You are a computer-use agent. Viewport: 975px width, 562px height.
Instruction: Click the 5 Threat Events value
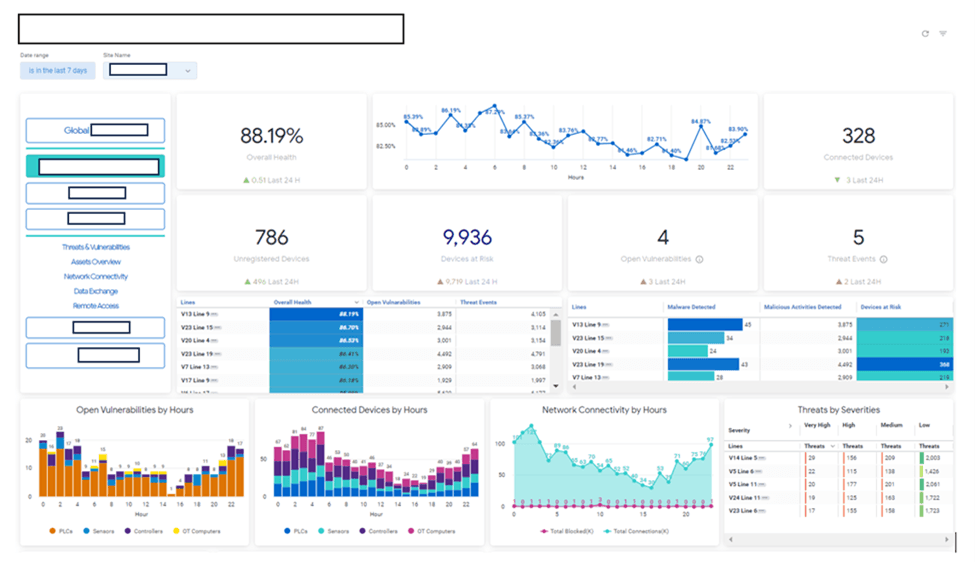pyautogui.click(x=858, y=237)
